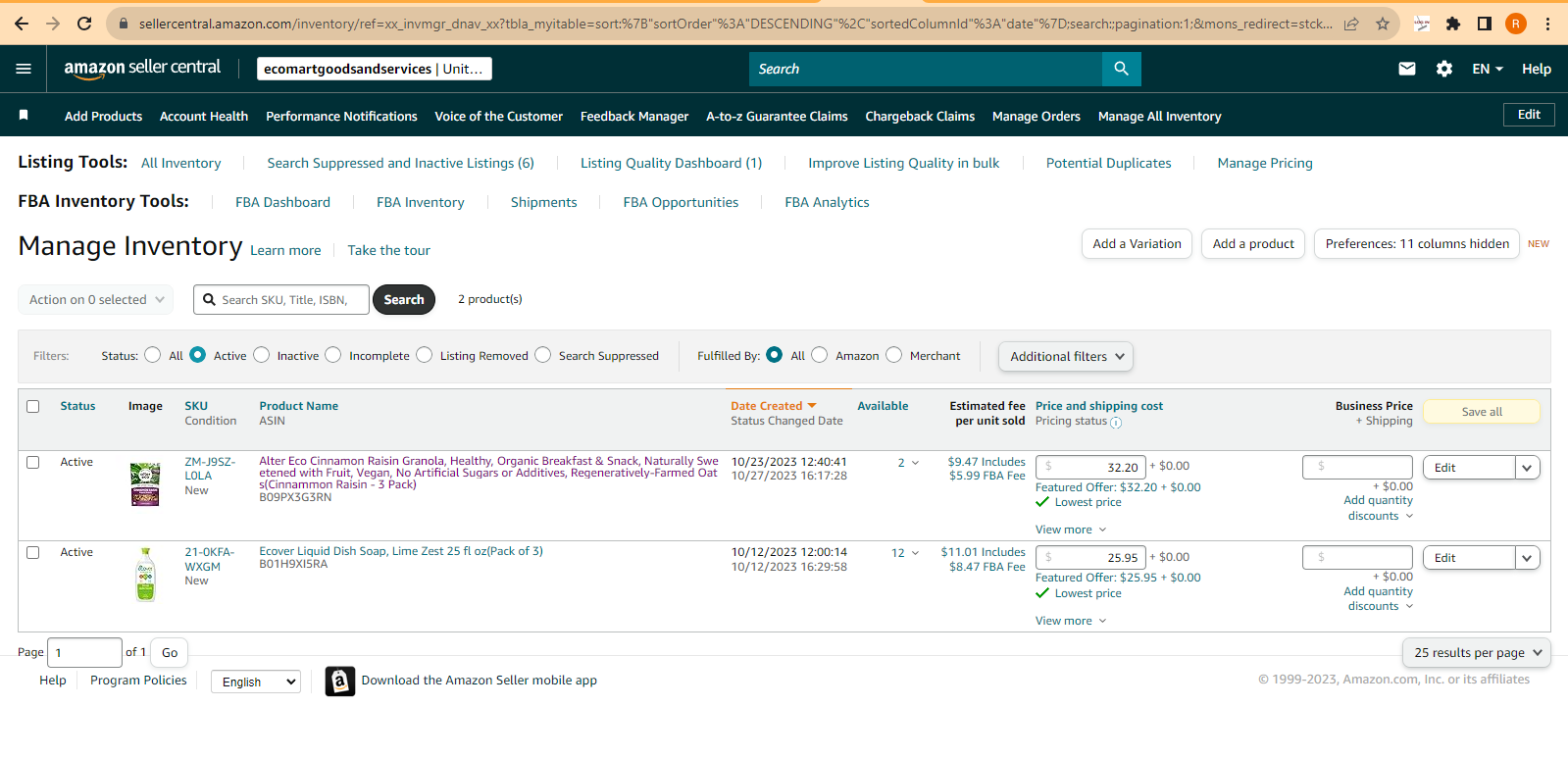The width and height of the screenshot is (1568, 758).
Task: Choose the Incomplete status radio
Action: (x=333, y=355)
